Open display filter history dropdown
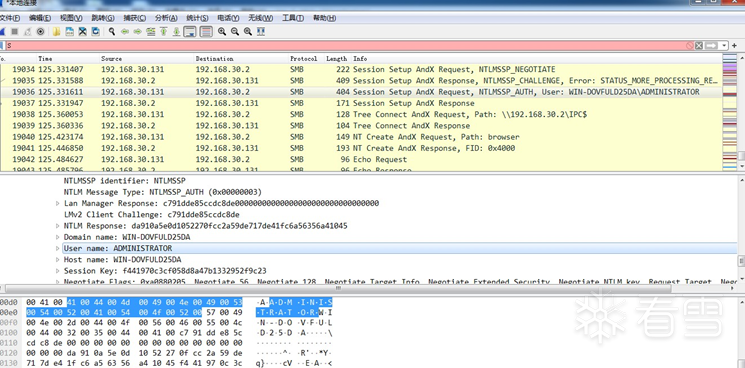This screenshot has height=368, width=745. [724, 46]
